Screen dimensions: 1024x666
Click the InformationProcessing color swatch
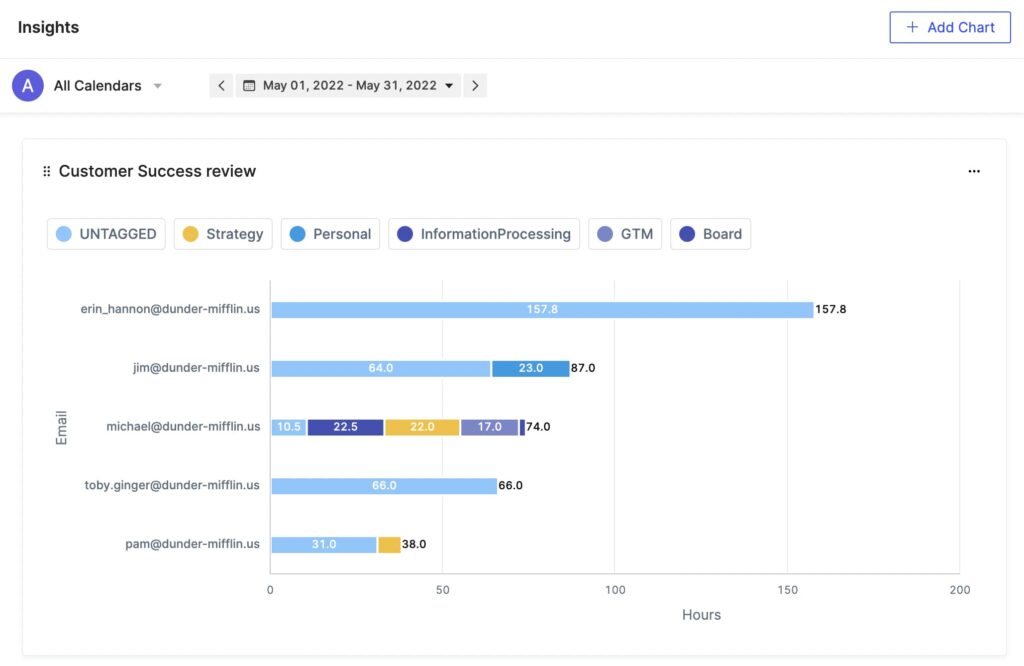(x=406, y=233)
